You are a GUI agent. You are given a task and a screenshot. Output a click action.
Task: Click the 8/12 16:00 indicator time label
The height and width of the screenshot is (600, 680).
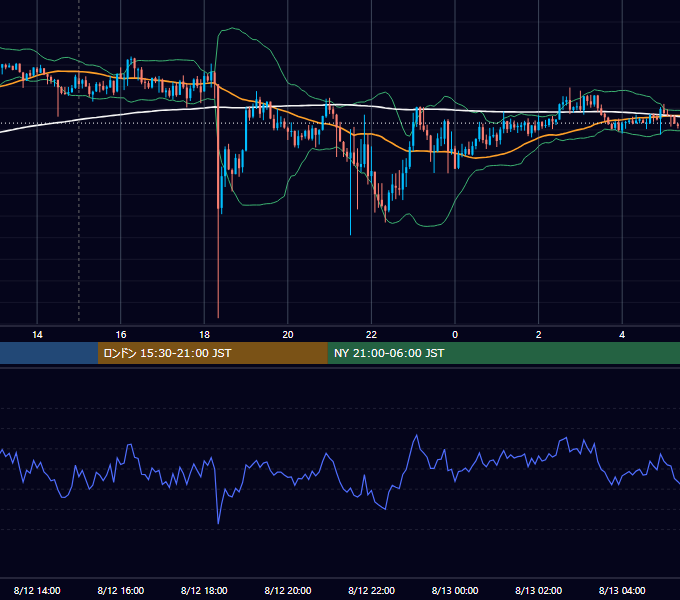click(x=121, y=590)
